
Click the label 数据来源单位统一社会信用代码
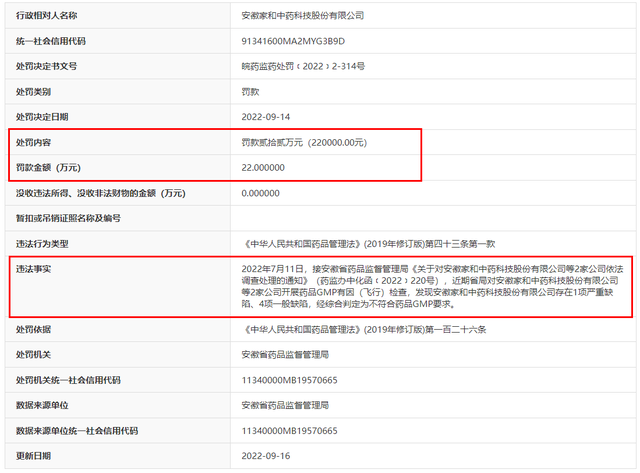77,431
